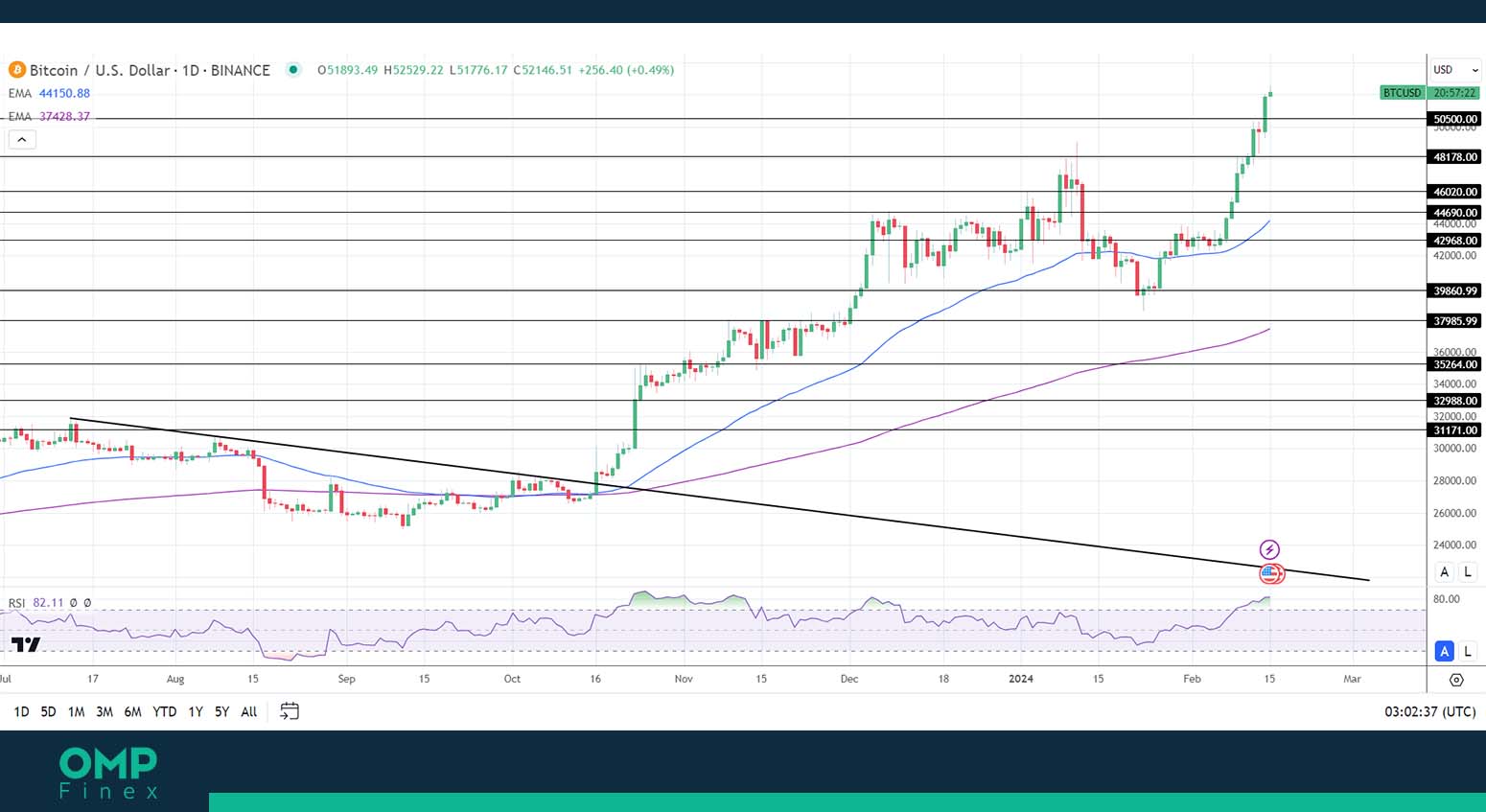Toggle auto scale A on RSI pane
Screen dimensions: 1486x812
tap(1445, 651)
